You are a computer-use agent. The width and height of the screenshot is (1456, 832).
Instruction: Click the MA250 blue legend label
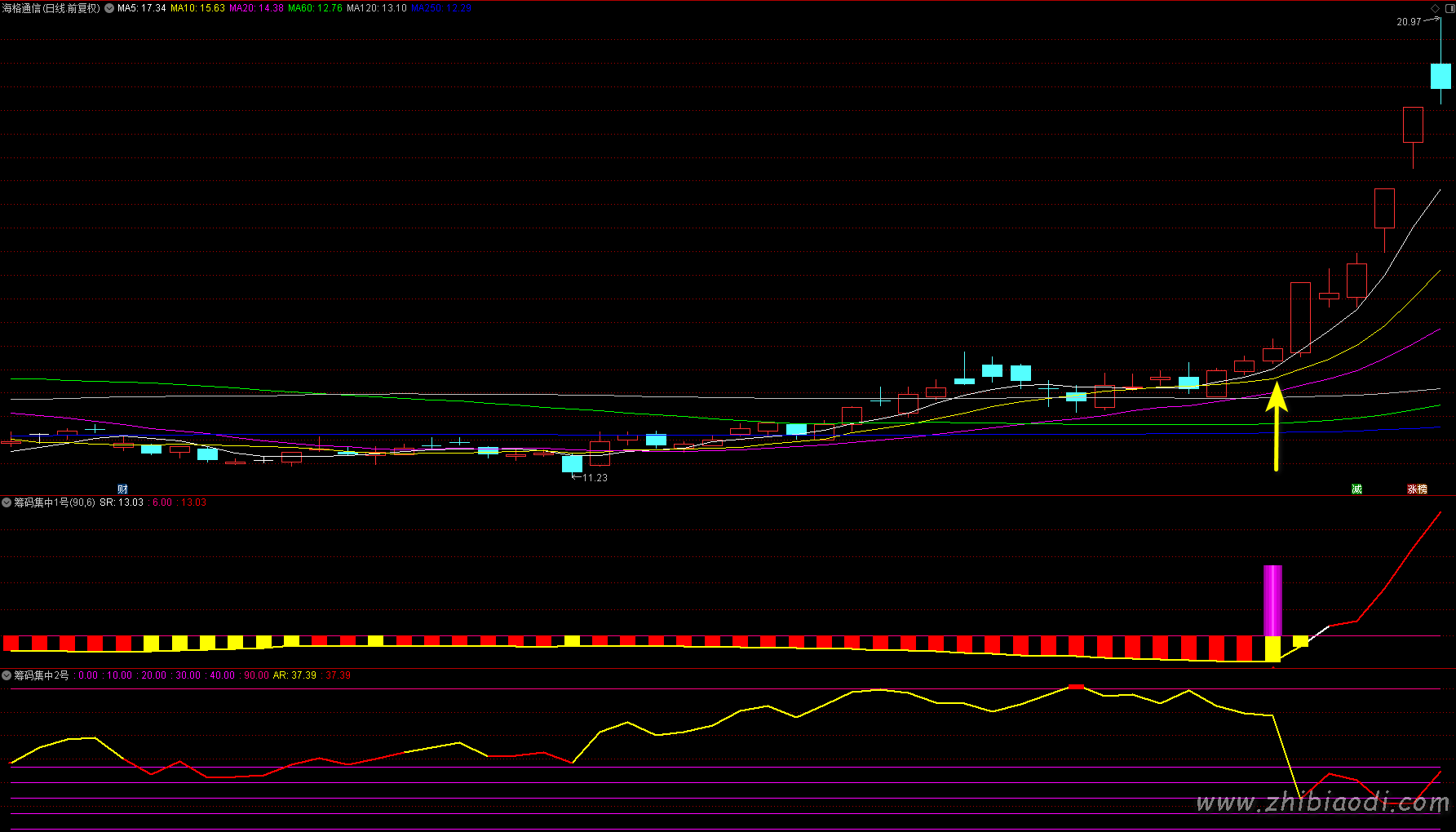coord(441,8)
